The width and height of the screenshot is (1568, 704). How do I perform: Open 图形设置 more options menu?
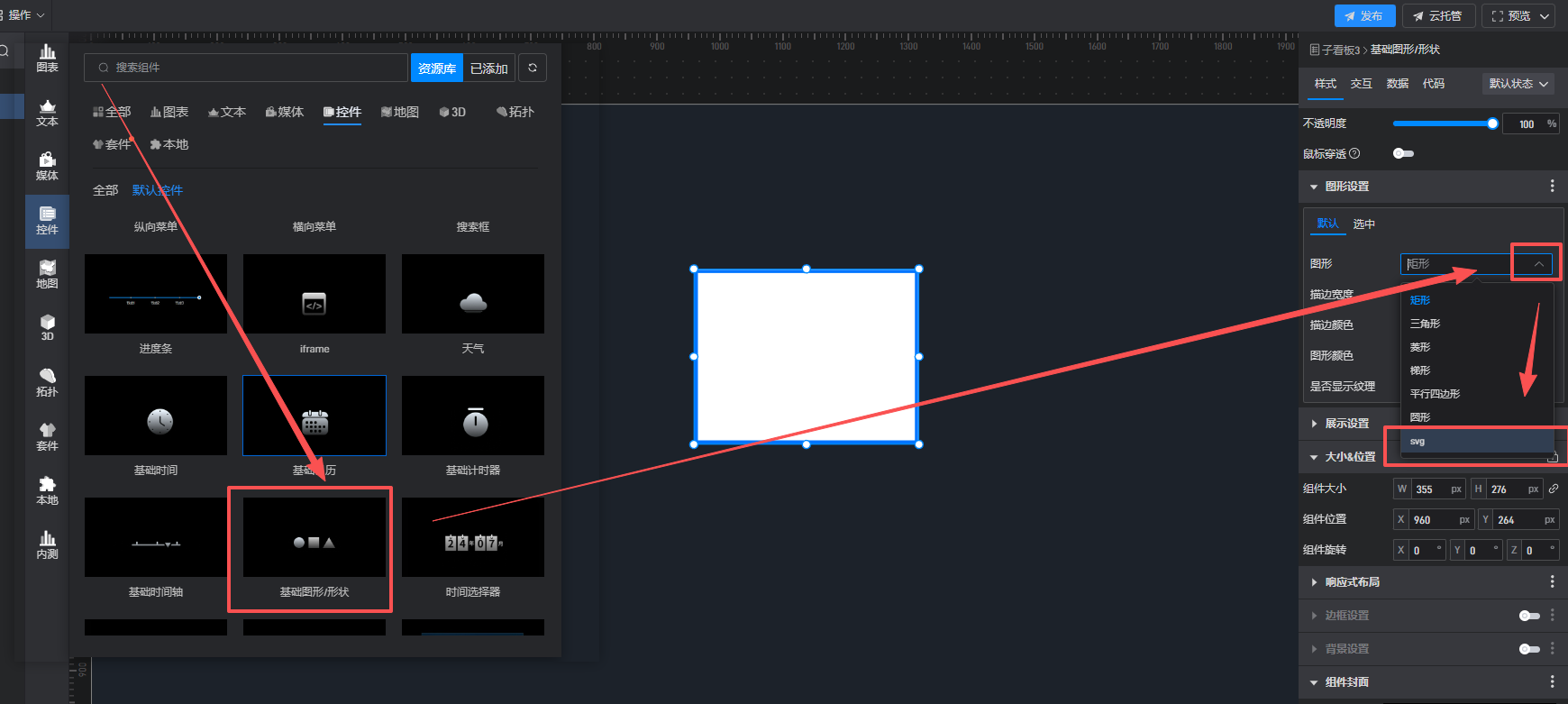pyautogui.click(x=1552, y=186)
